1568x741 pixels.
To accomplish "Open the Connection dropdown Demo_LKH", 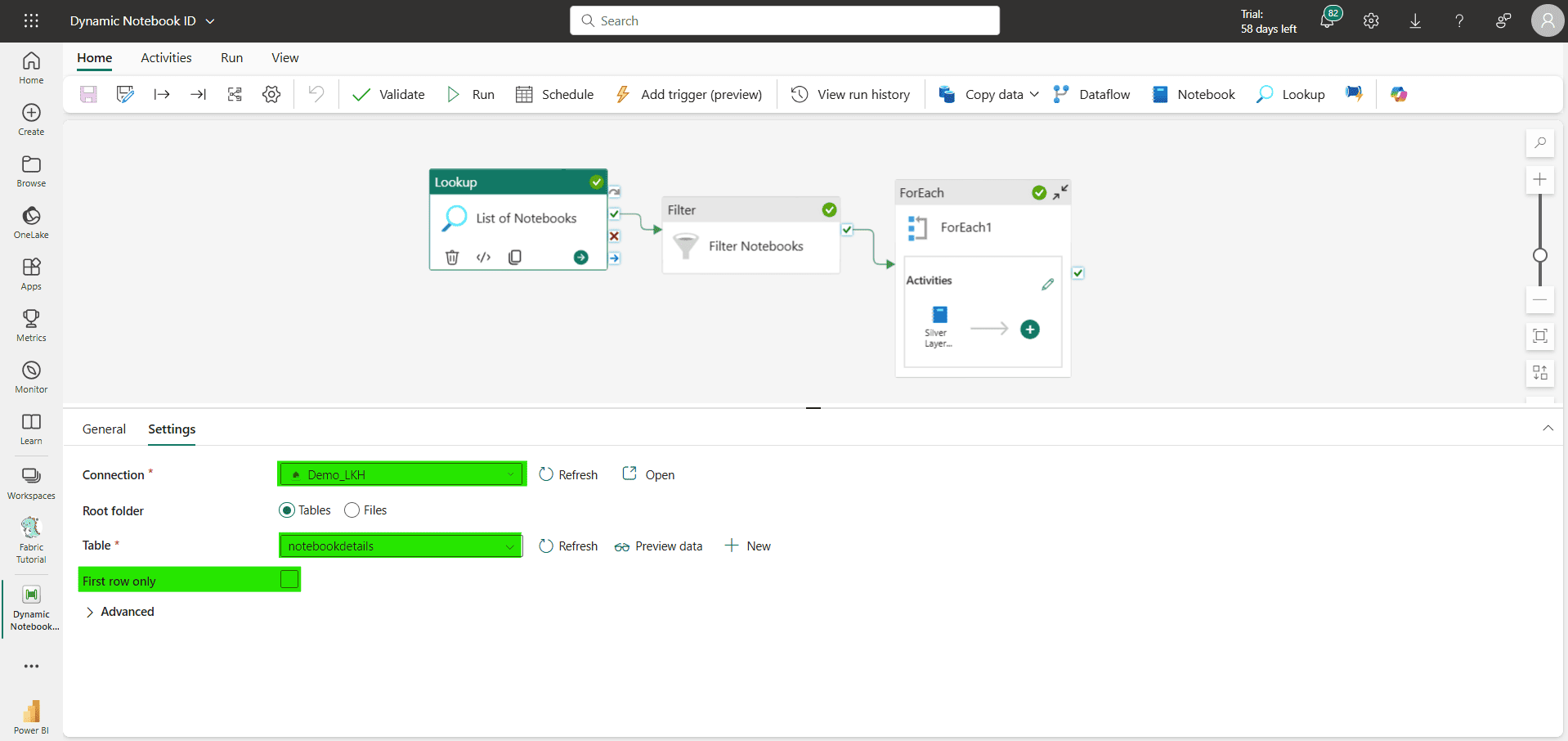I will [x=401, y=474].
